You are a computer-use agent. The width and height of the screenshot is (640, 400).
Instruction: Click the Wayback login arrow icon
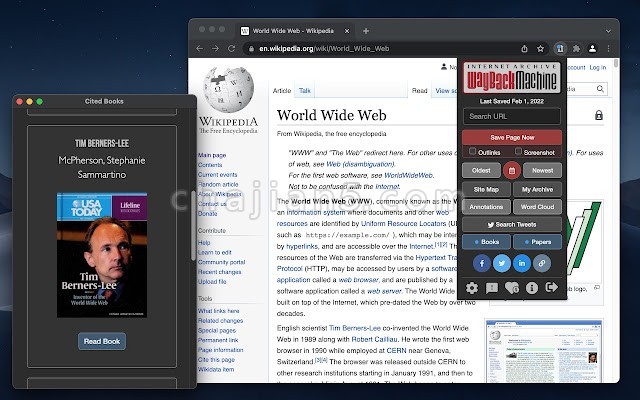coord(551,287)
